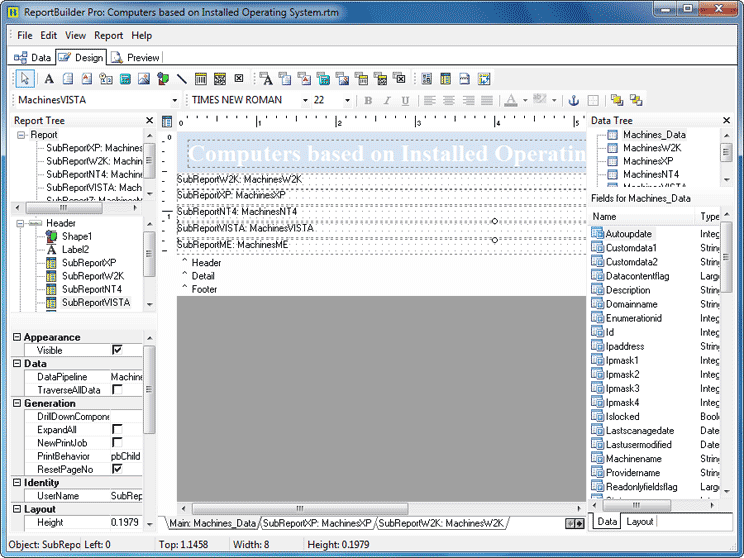Click the Underline formatting icon
The image size is (744, 558).
tap(404, 101)
